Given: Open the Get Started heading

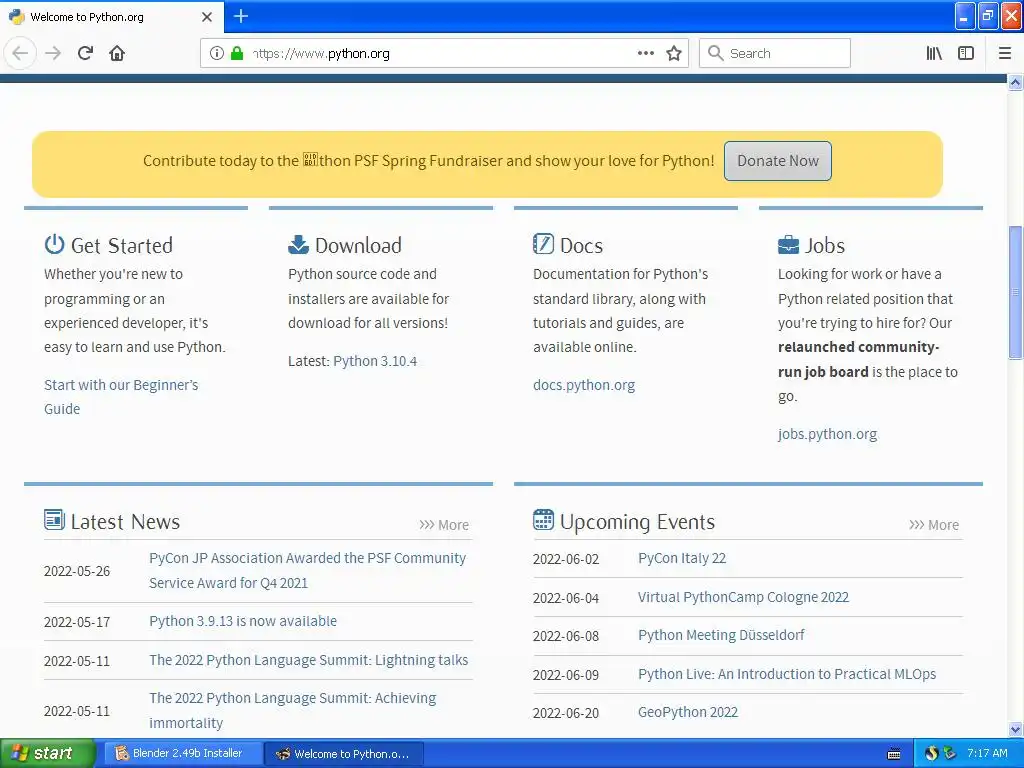Looking at the screenshot, I should [121, 246].
